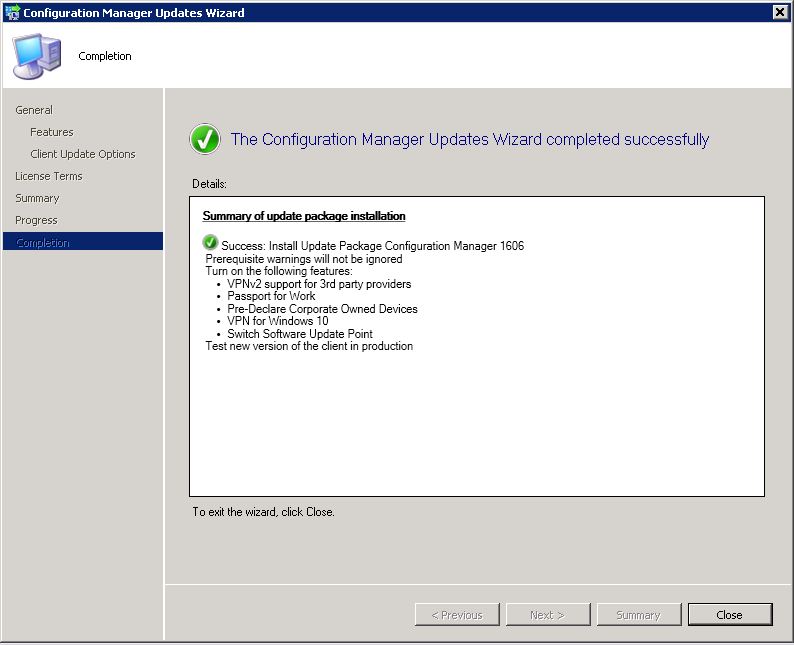Select the License Terms step
Image resolution: width=794 pixels, height=645 pixels.
[x=49, y=176]
